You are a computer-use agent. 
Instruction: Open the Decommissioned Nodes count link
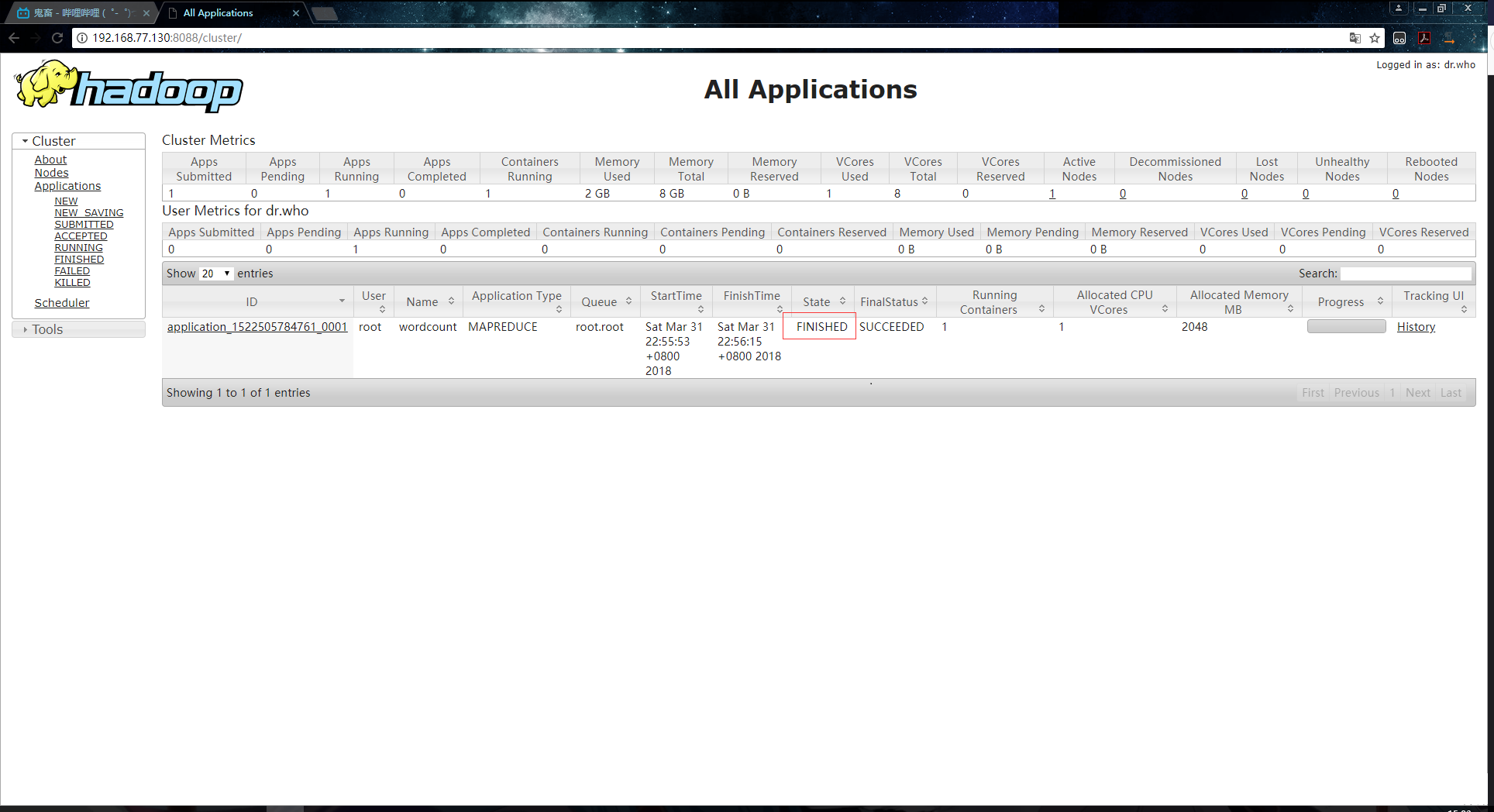tap(1123, 194)
